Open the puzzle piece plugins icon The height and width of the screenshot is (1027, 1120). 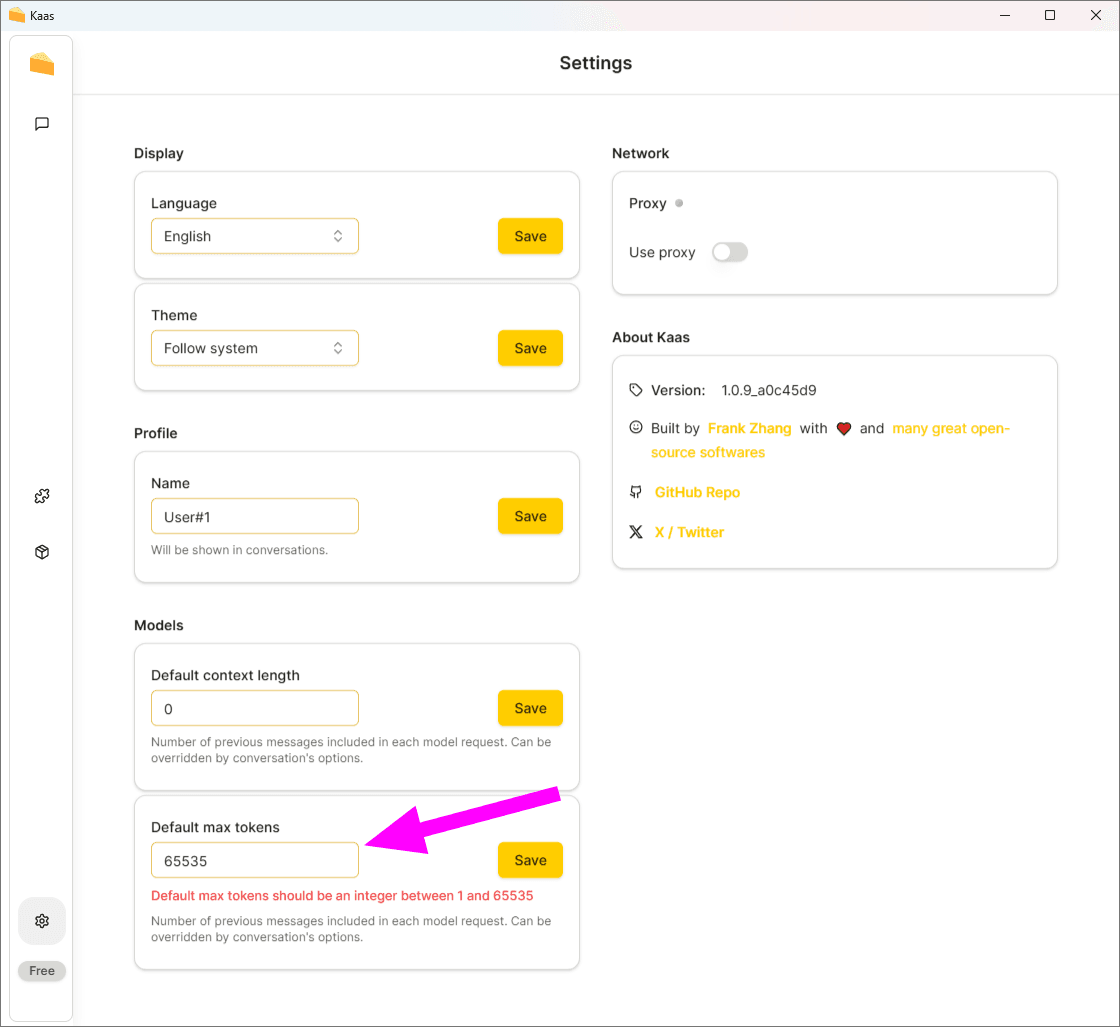(x=42, y=496)
